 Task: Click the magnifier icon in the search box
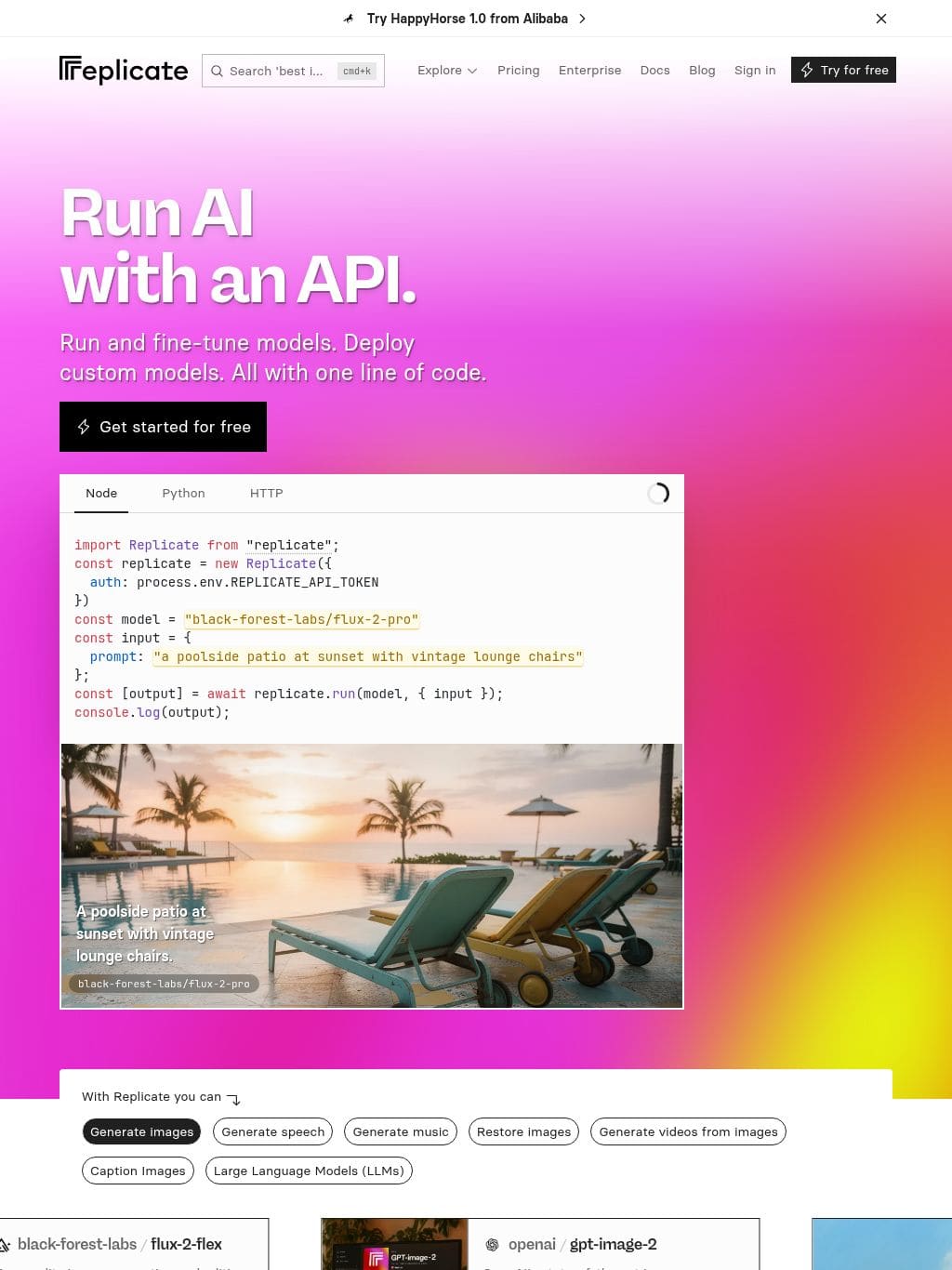coord(218,71)
